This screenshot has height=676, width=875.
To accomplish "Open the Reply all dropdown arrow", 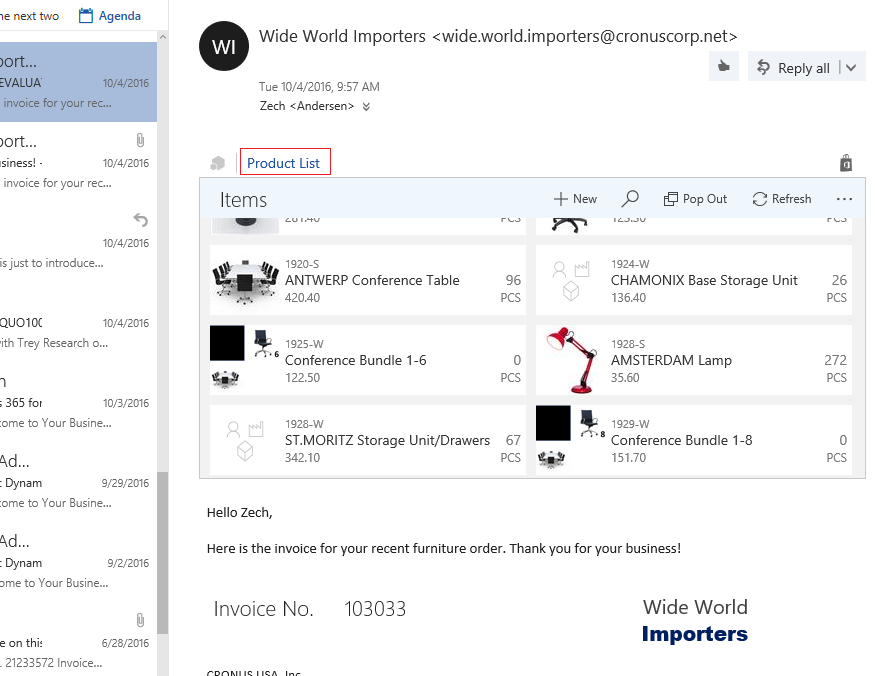I will [851, 68].
